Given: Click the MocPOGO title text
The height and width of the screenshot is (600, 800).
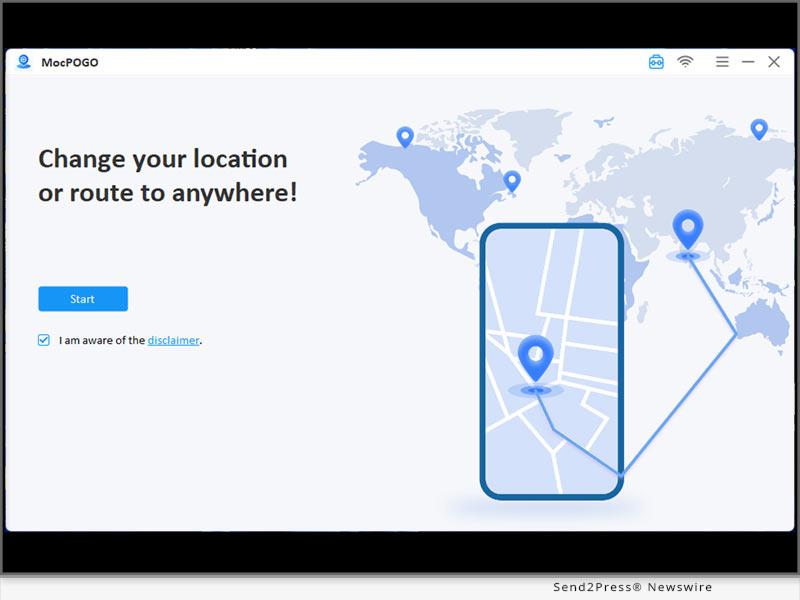Looking at the screenshot, I should click(x=70, y=62).
